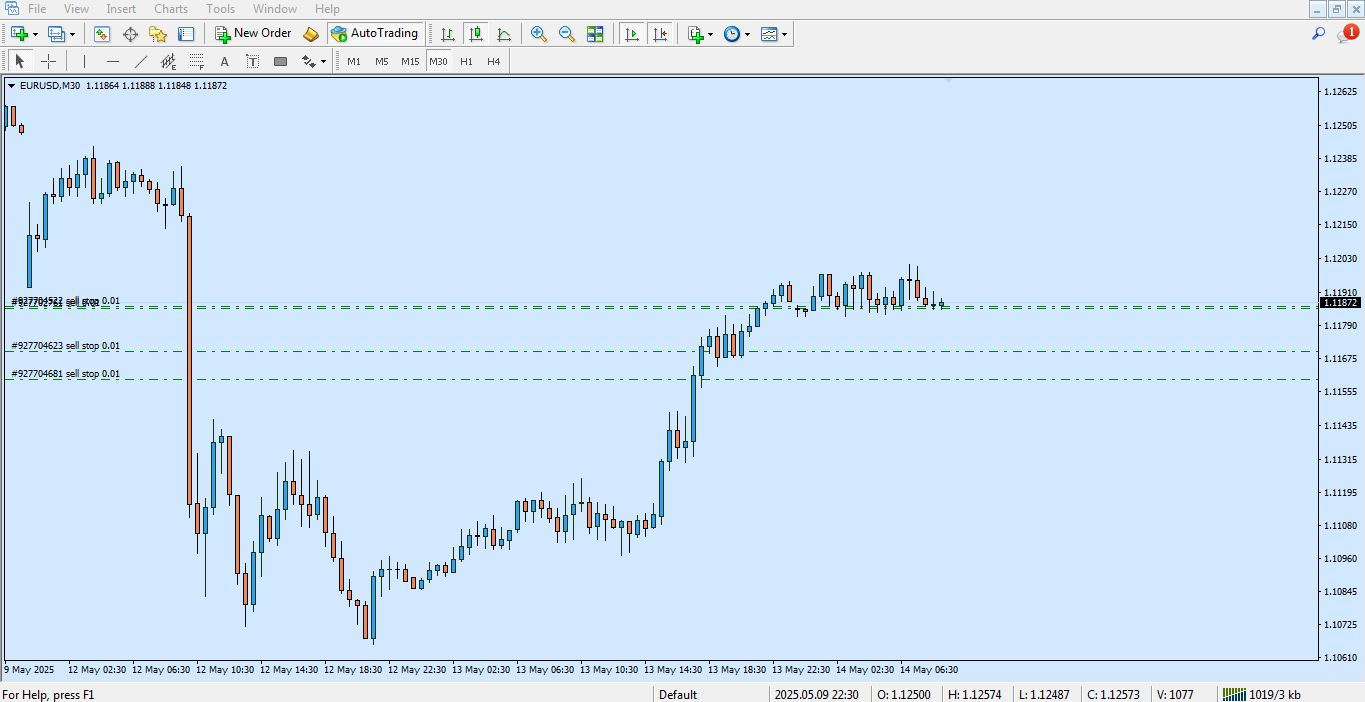
Task: Click the 13 May 14:30 time axis label
Action: click(x=675, y=669)
